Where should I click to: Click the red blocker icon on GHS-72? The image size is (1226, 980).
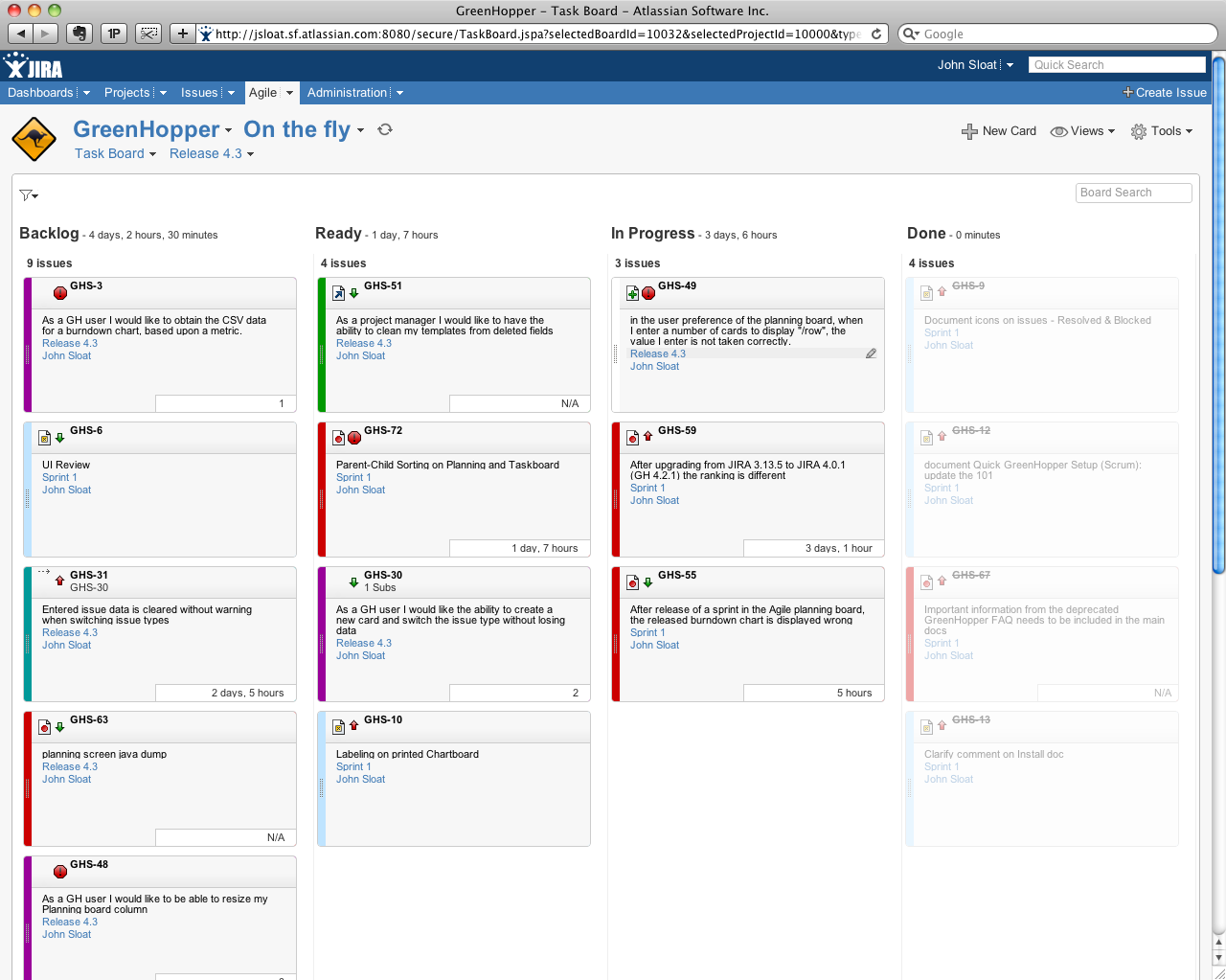tap(354, 438)
